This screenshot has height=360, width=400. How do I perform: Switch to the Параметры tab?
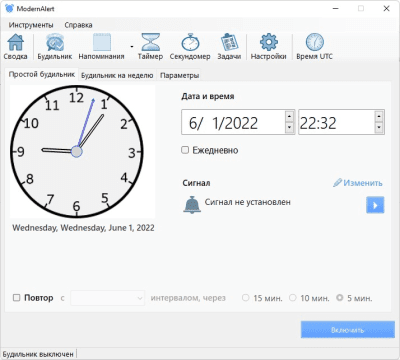click(179, 75)
